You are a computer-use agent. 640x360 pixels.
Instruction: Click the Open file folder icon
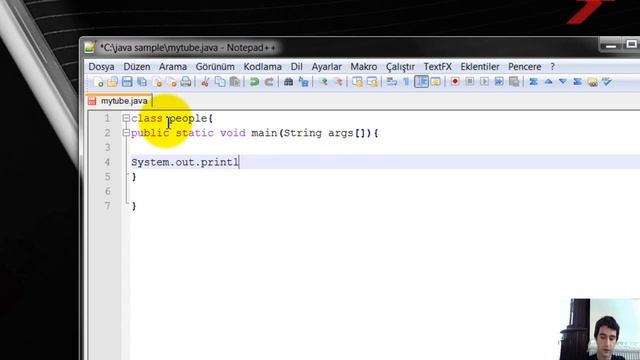click(113, 82)
